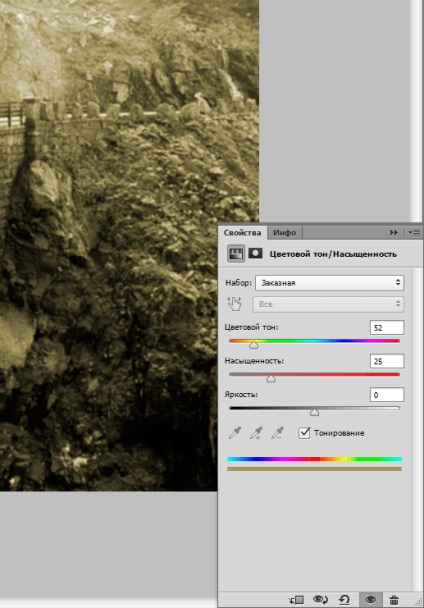Screen dimensions: 424x608
Task: Select the subtract-from-sample eyedropper
Action: click(278, 433)
